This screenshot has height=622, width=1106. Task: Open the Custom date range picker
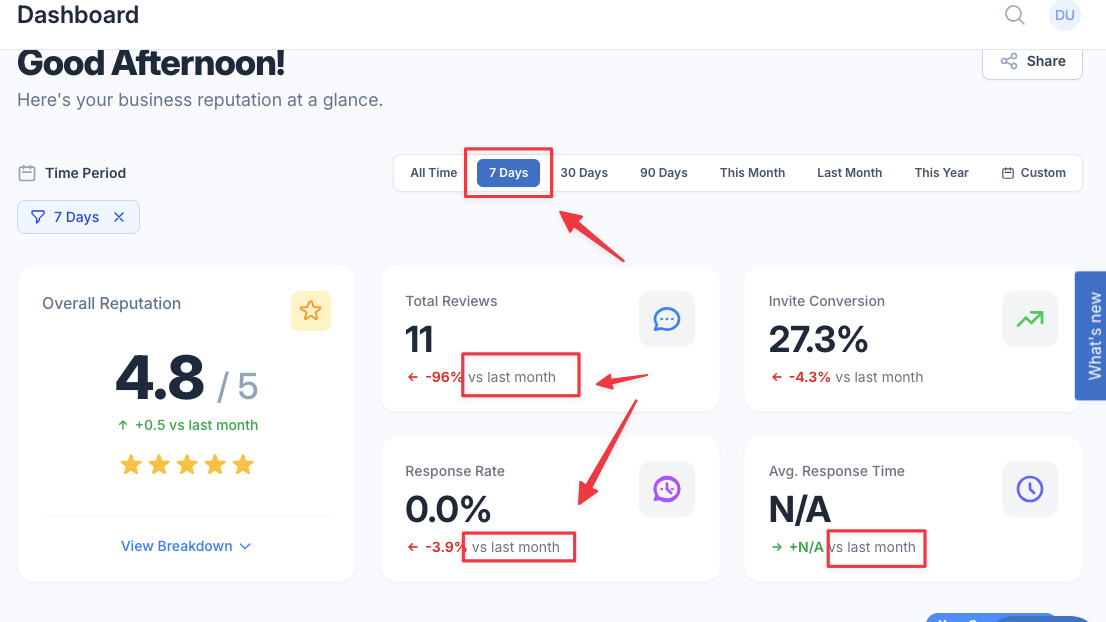click(1033, 173)
